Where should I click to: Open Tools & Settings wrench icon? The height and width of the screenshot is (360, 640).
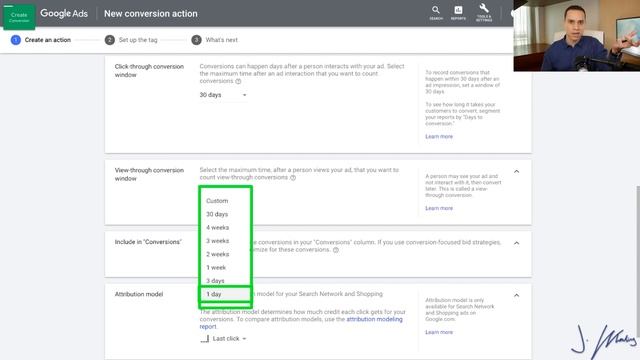click(484, 12)
